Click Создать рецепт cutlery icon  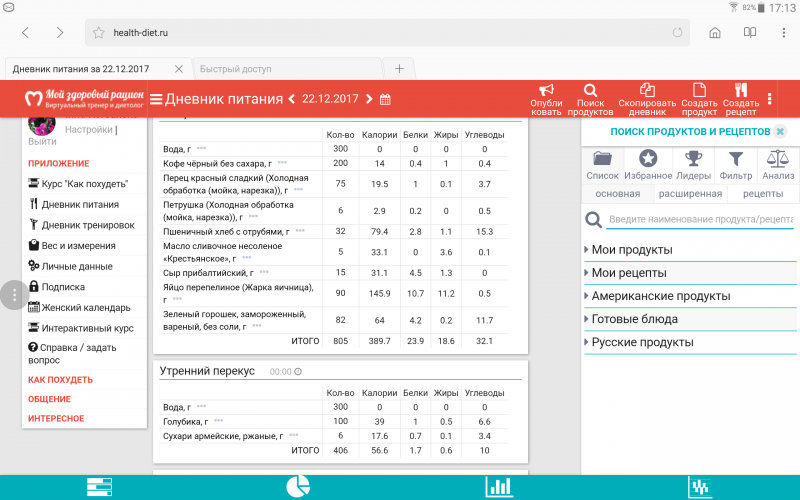tap(740, 90)
